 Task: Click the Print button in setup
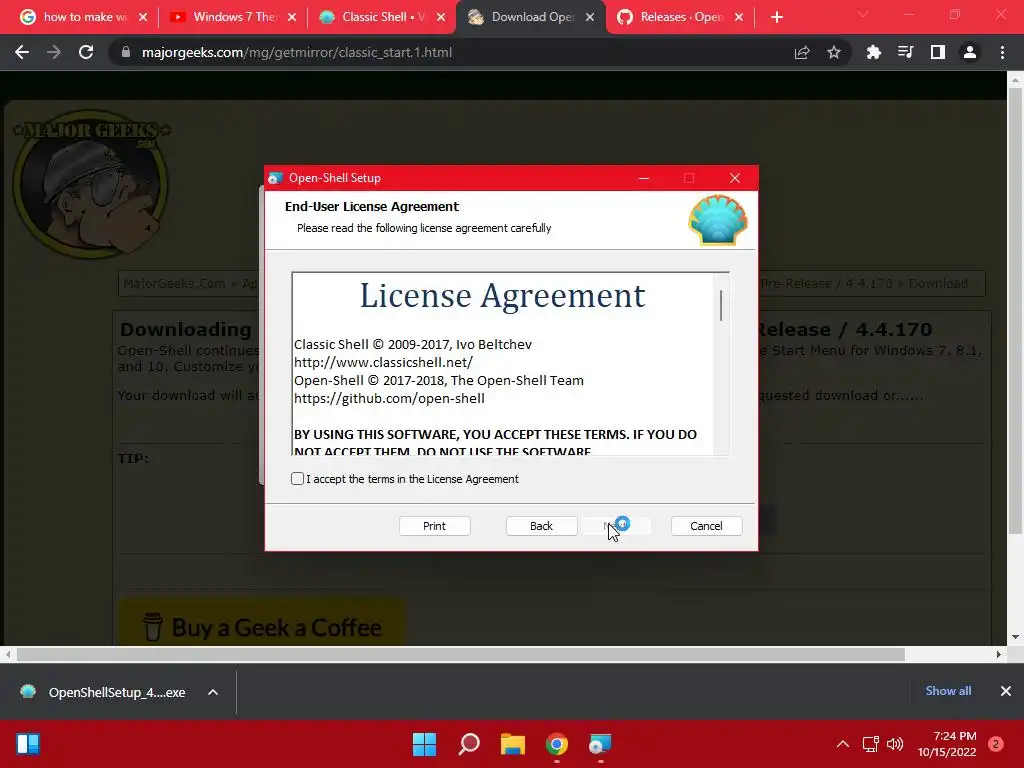tap(434, 526)
